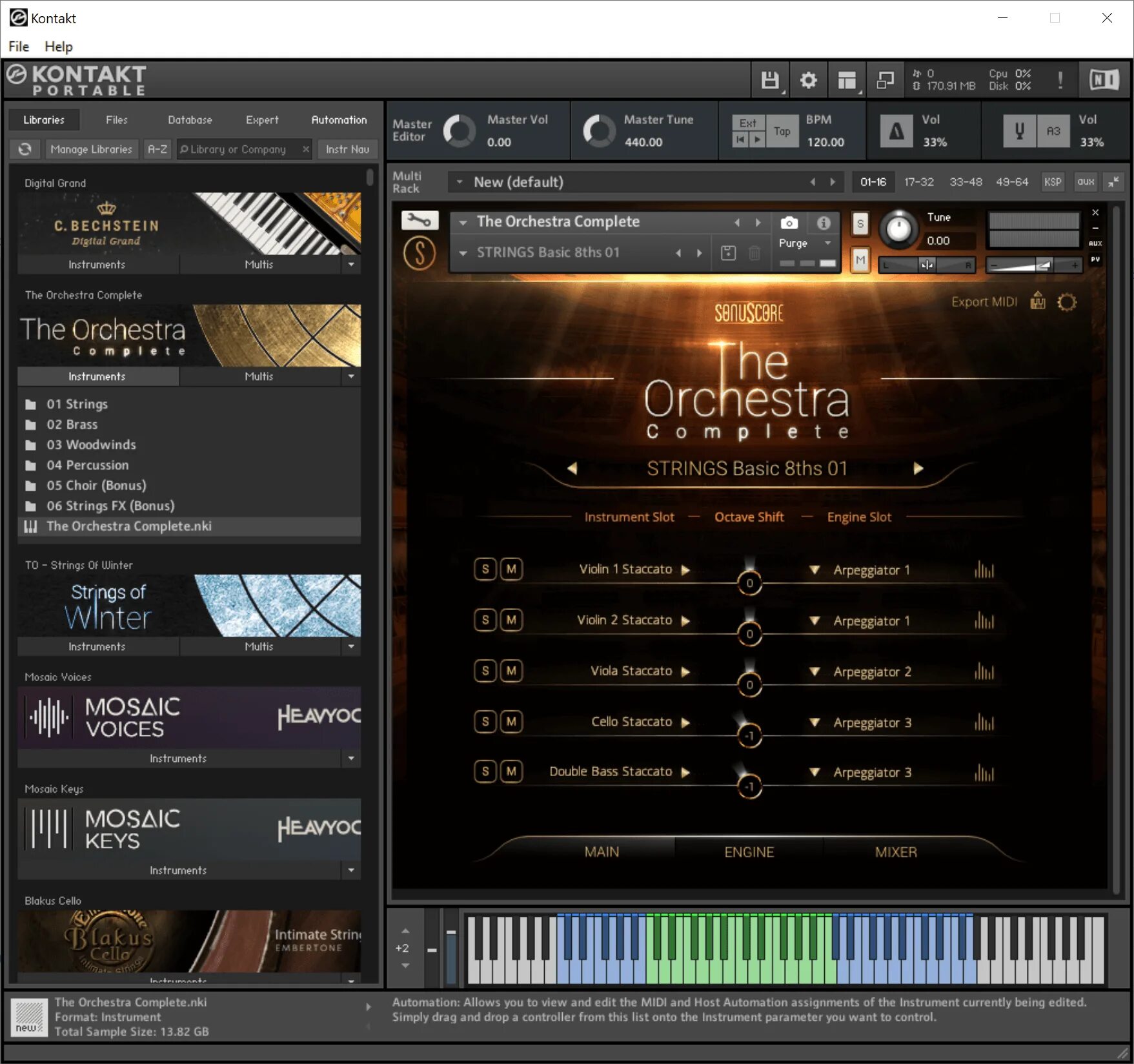Image resolution: width=1134 pixels, height=1064 pixels.
Task: Expand Mosaic Voices library options arrow
Action: [351, 759]
